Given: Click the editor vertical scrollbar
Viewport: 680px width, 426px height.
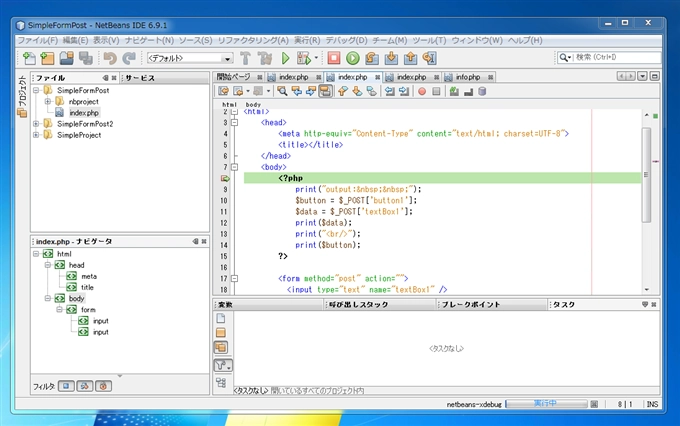Looking at the screenshot, I should pyautogui.click(x=646, y=175).
